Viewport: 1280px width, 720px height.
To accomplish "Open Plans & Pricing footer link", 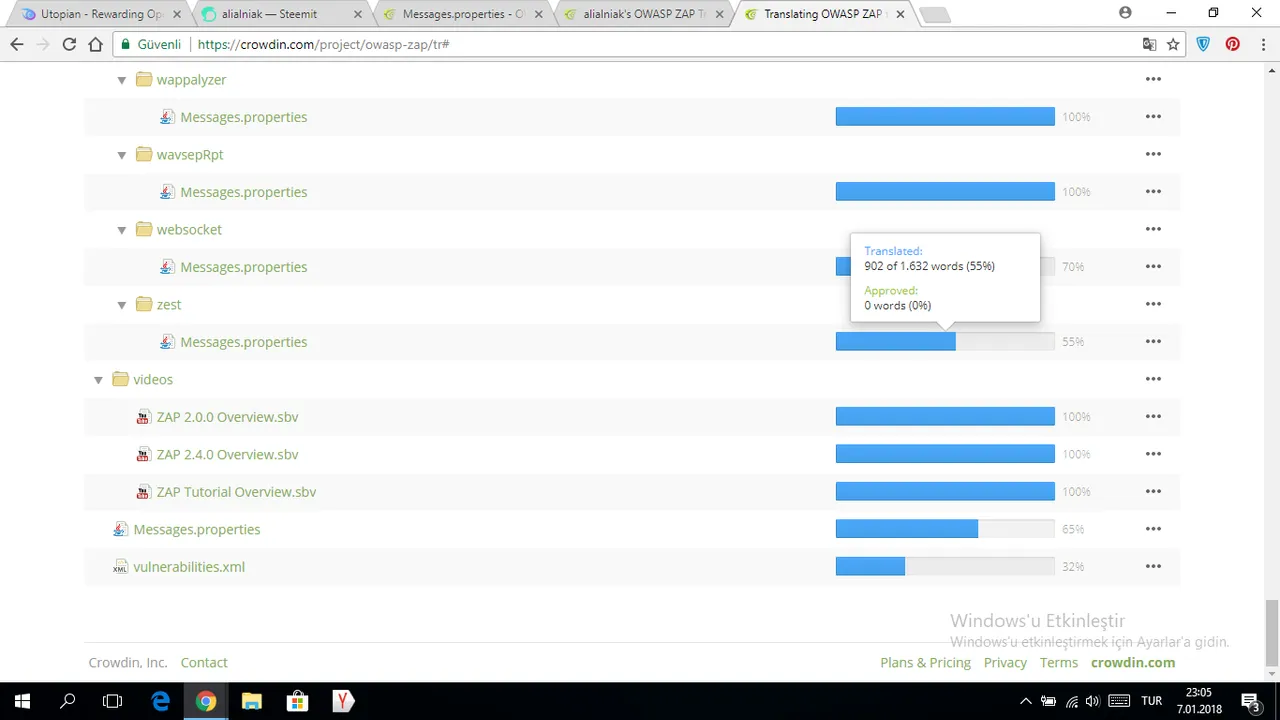I will point(925,662).
